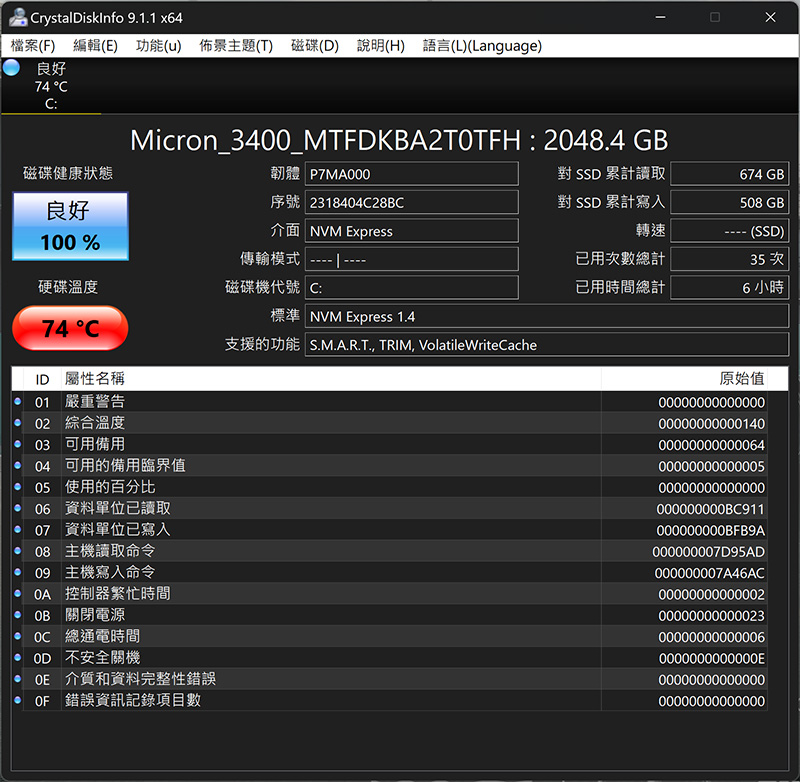This screenshot has height=782, width=800.
Task: Click the status dot for 0F 錯誤資訊記錄項目數
Action: 17,700
